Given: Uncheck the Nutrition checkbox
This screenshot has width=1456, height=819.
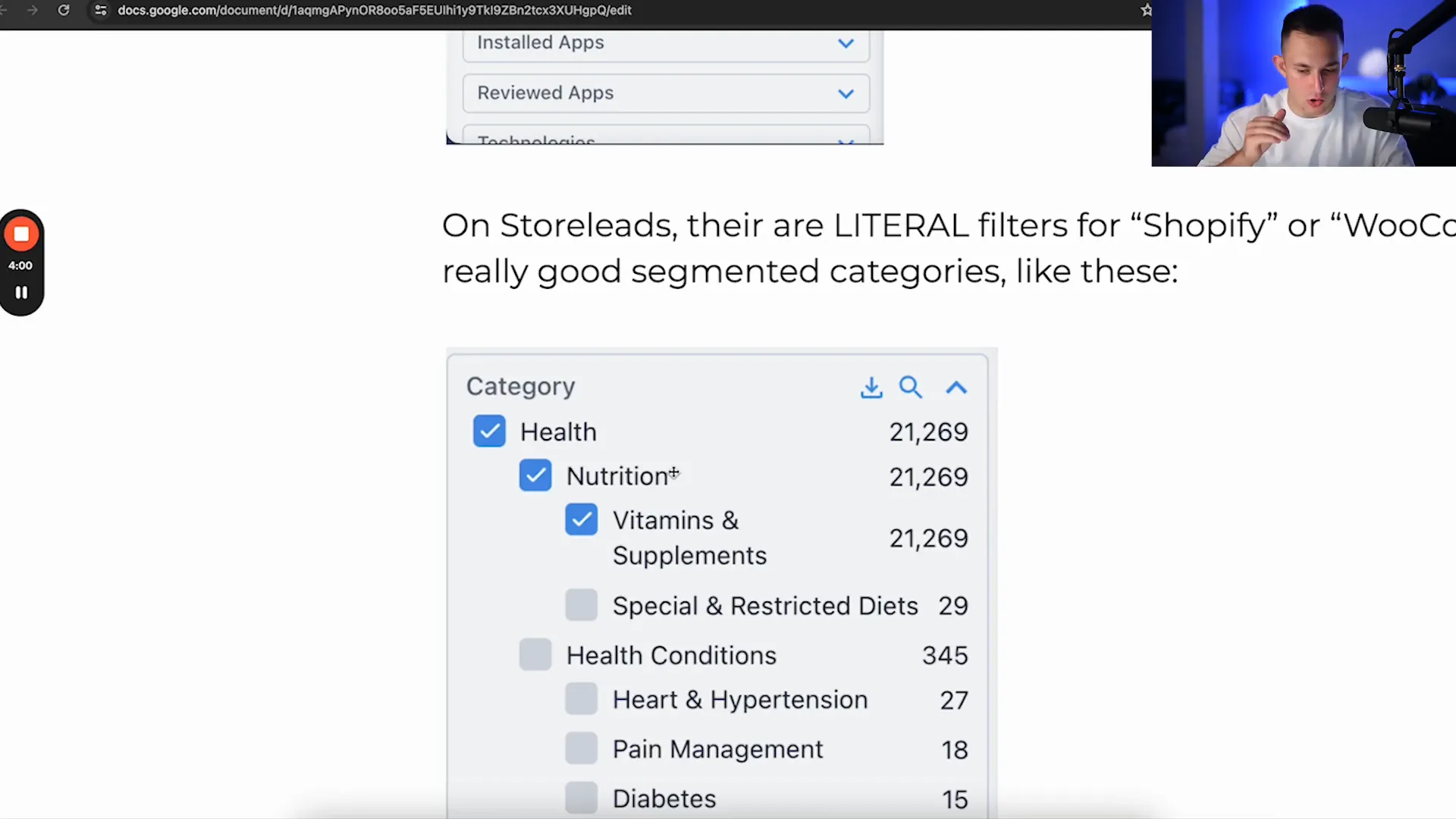Looking at the screenshot, I should (x=535, y=475).
